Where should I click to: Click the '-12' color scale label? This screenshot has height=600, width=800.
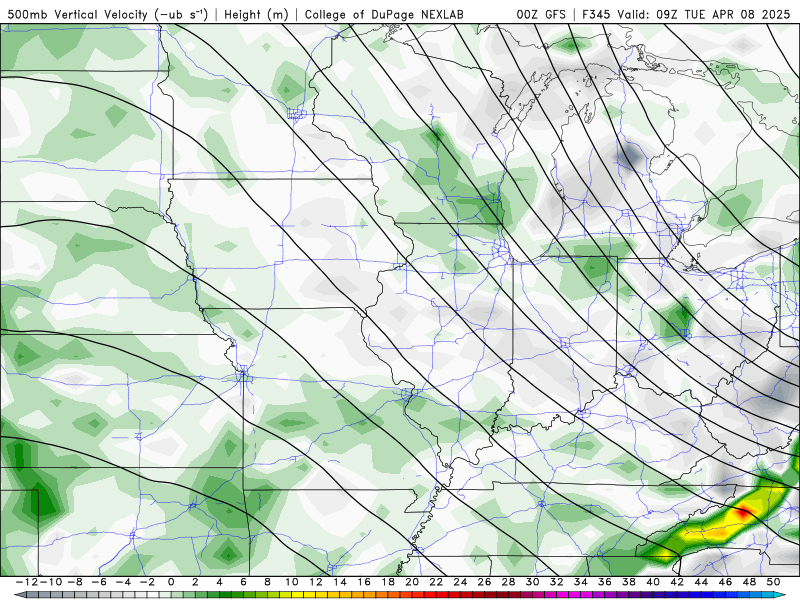tap(27, 582)
